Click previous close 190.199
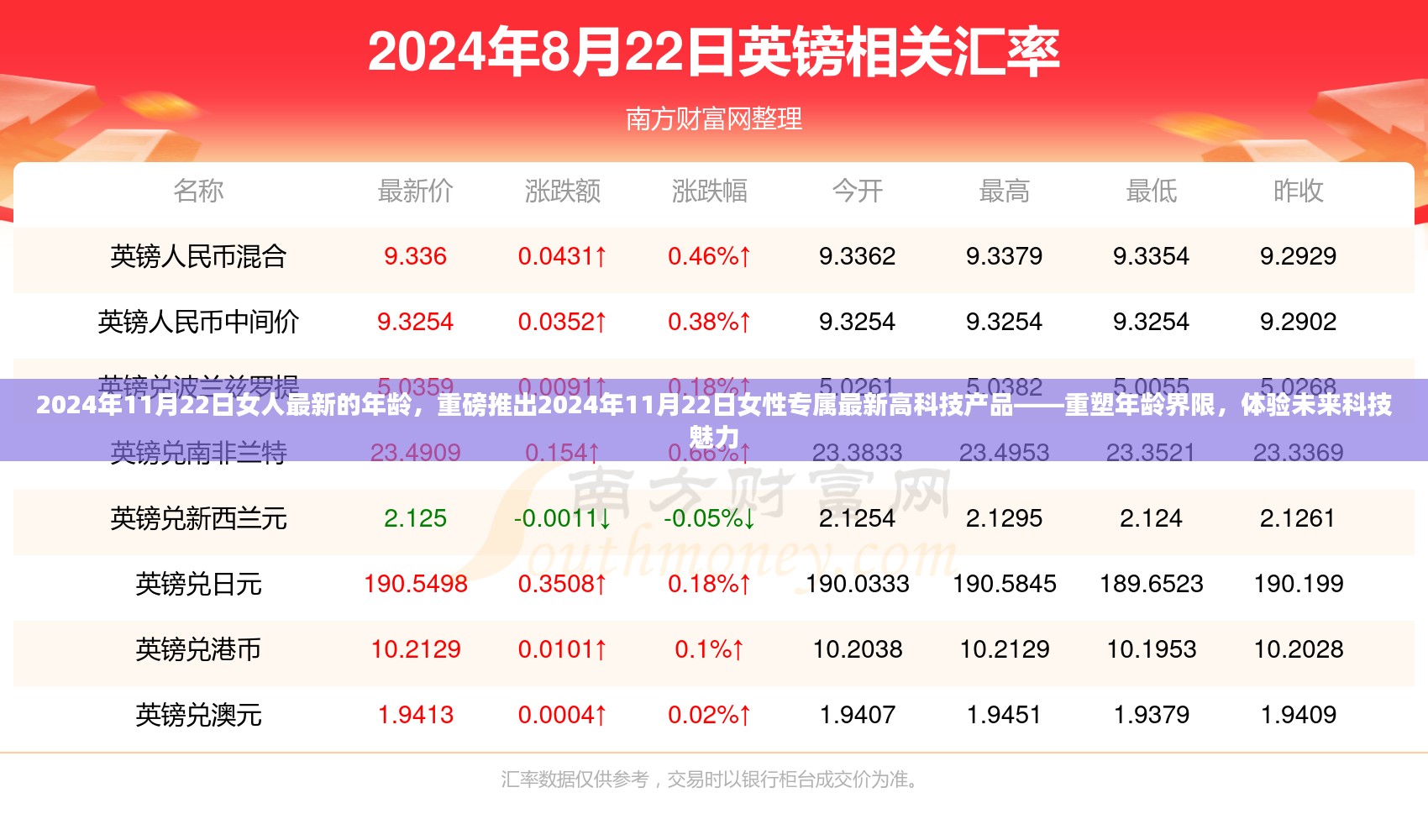1428x840 pixels. point(1298,584)
